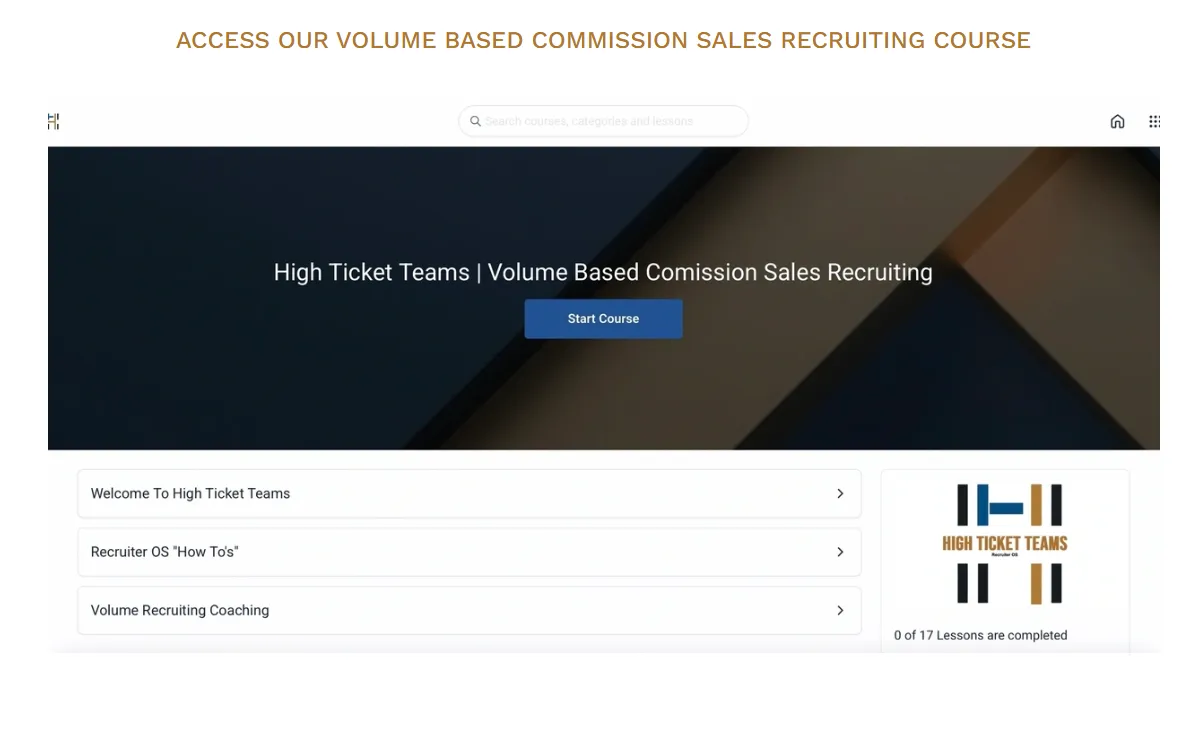This screenshot has width=1186, height=741.
Task: Click the small Recruiter OS caption under logo
Action: [1004, 554]
